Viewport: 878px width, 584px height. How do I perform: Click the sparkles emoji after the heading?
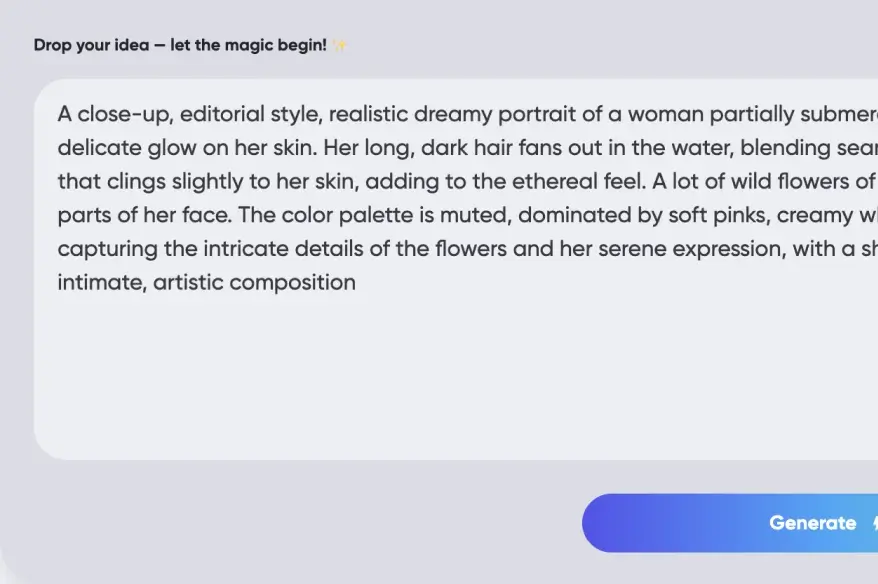tap(340, 45)
